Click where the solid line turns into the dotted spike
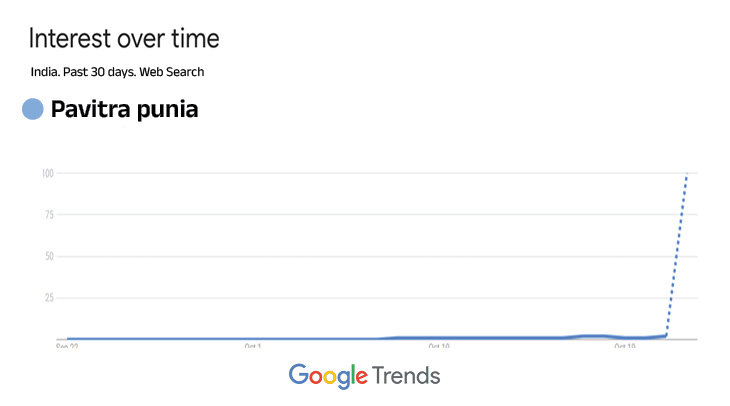This screenshot has height=406, width=730. tap(665, 335)
